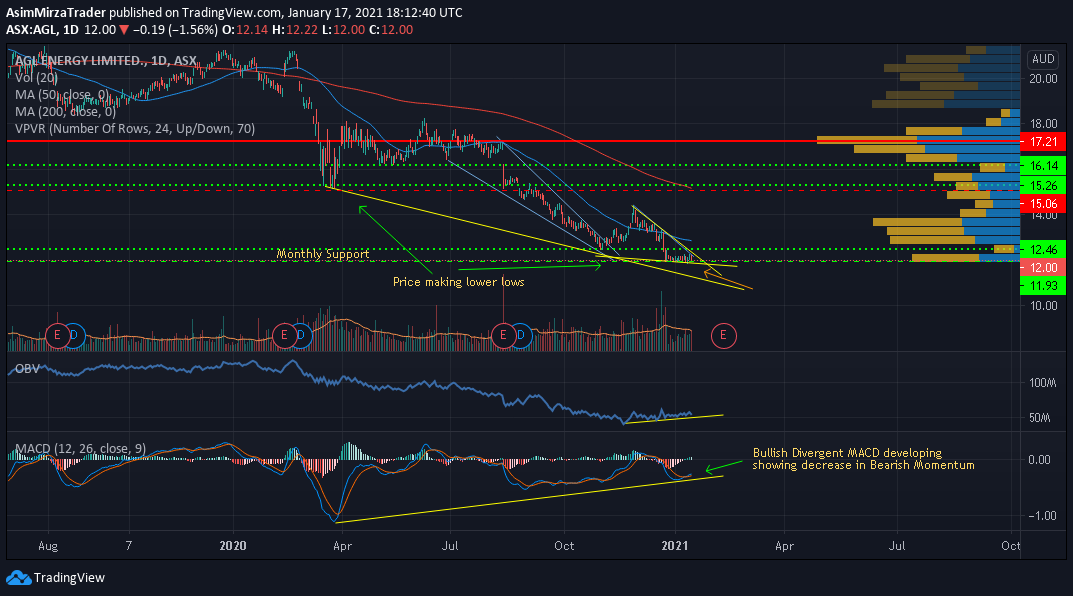Select the dividend D marker after Jul 2020
The width and height of the screenshot is (1073, 596).
[521, 335]
